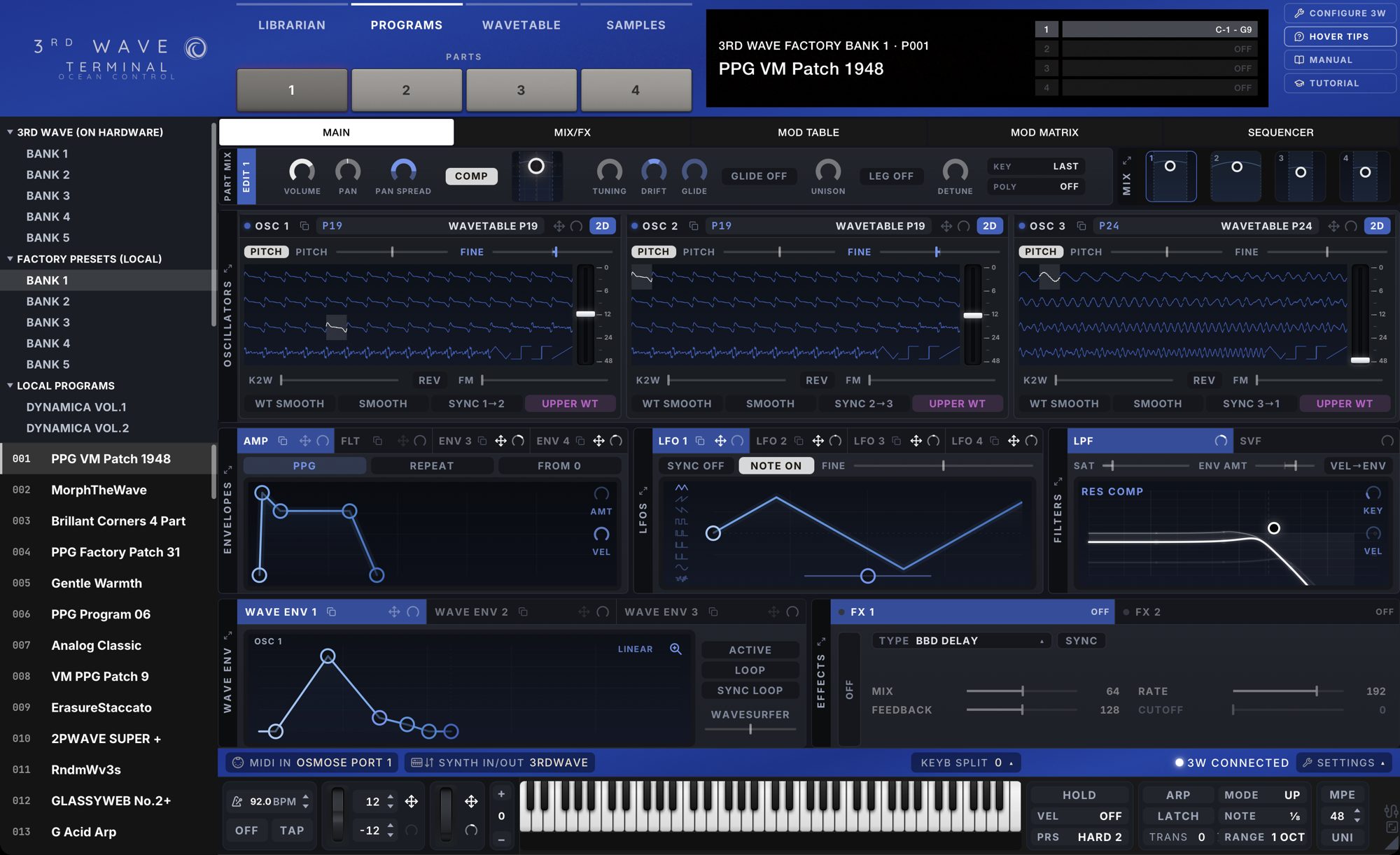The width and height of the screenshot is (1400, 855).
Task: Open the MOD MATRIX tab
Action: pyautogui.click(x=1044, y=132)
